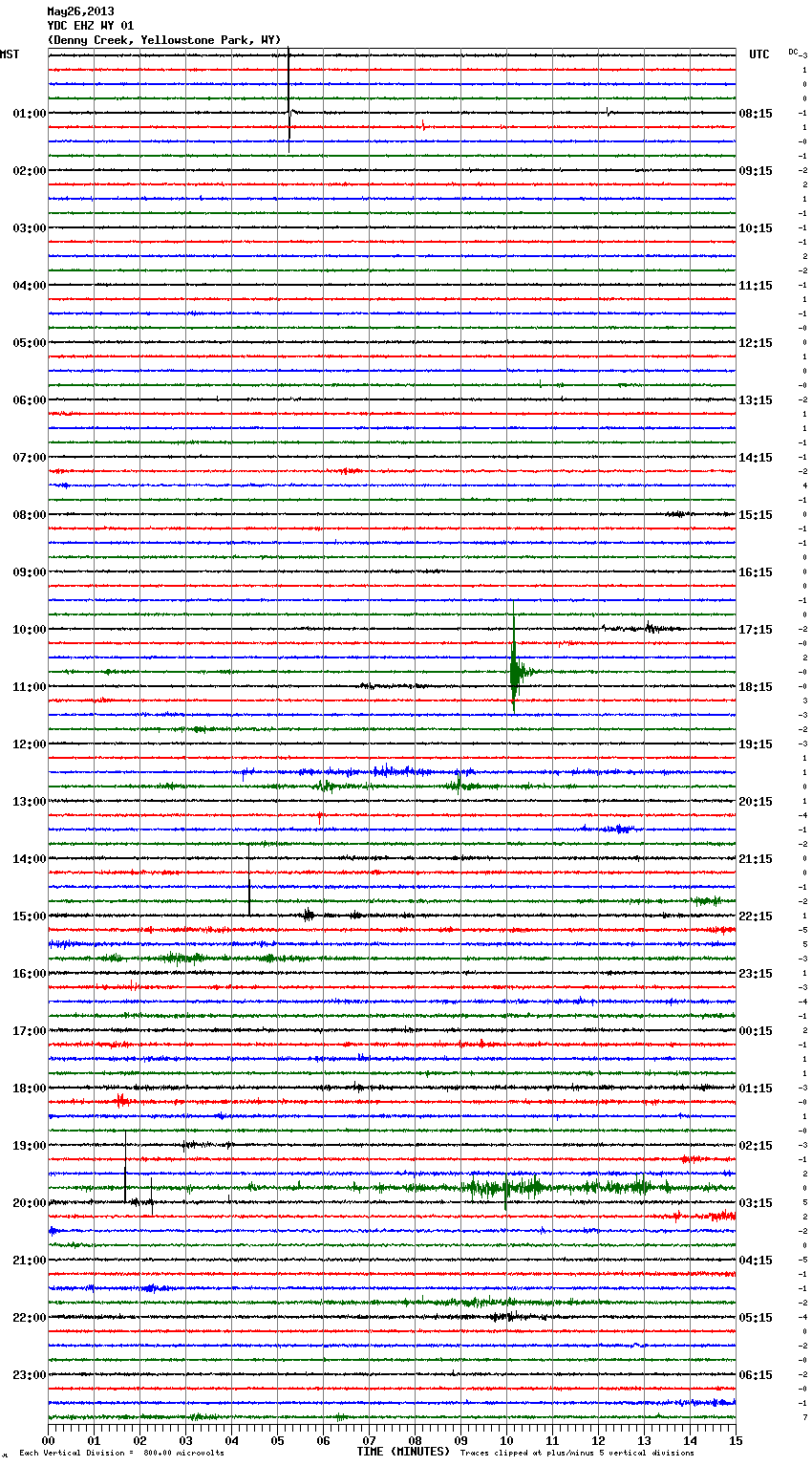Click x-axis tick label 10
The height and width of the screenshot is (1466, 812).
pos(506,1441)
